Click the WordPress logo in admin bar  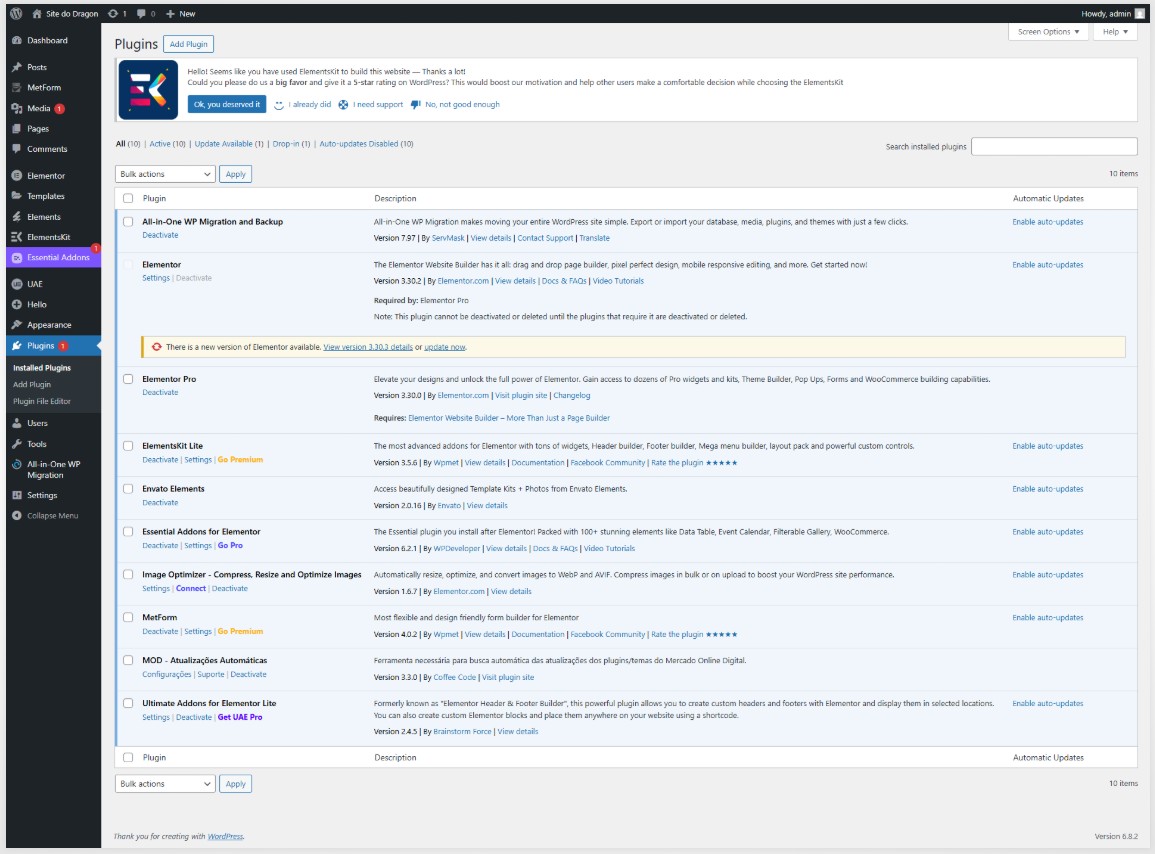click(17, 14)
